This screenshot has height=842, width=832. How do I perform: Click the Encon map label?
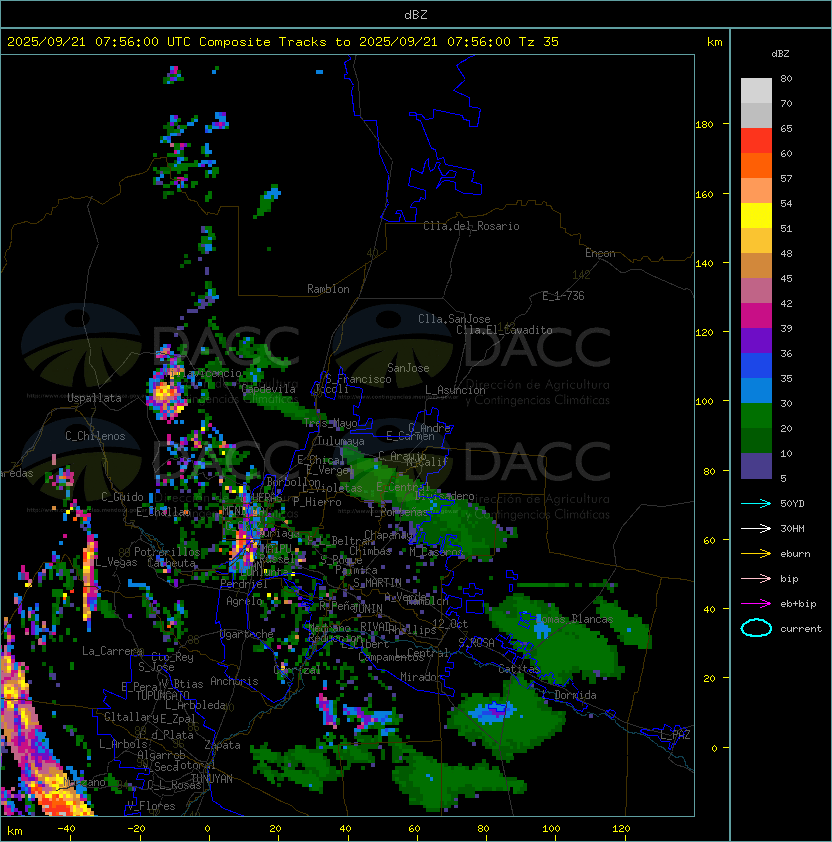tap(600, 253)
